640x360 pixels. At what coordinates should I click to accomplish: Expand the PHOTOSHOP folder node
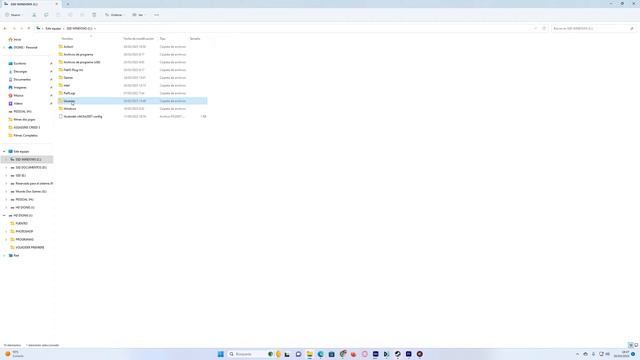tap(6, 231)
